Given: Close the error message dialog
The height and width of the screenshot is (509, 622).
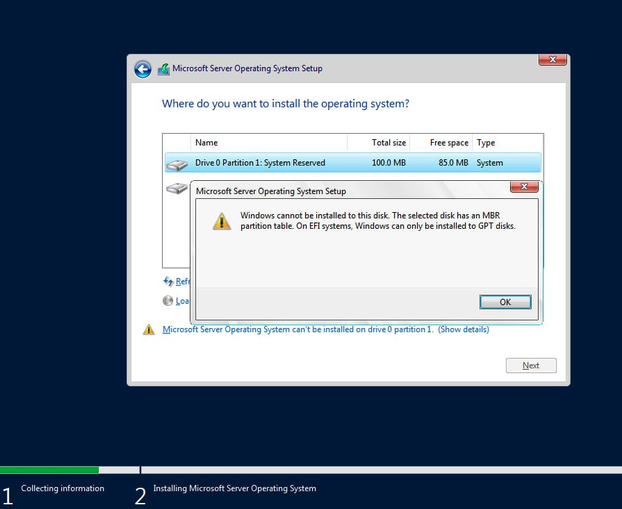Looking at the screenshot, I should tap(524, 186).
